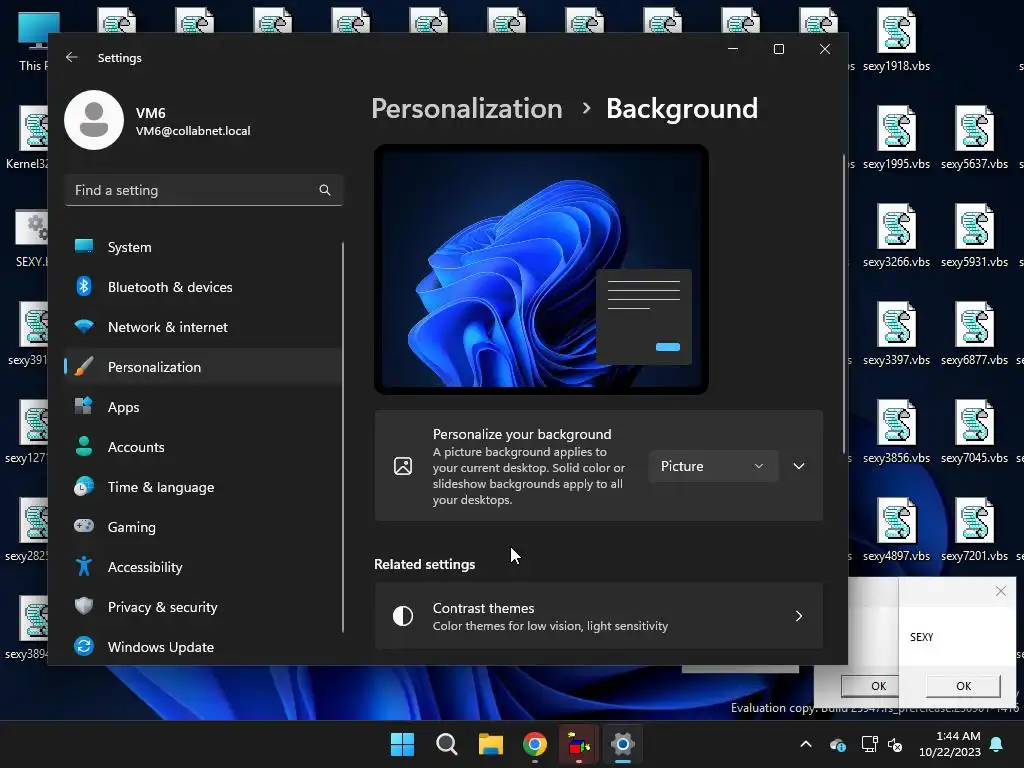
Task: Open Apps settings category
Action: [202, 407]
